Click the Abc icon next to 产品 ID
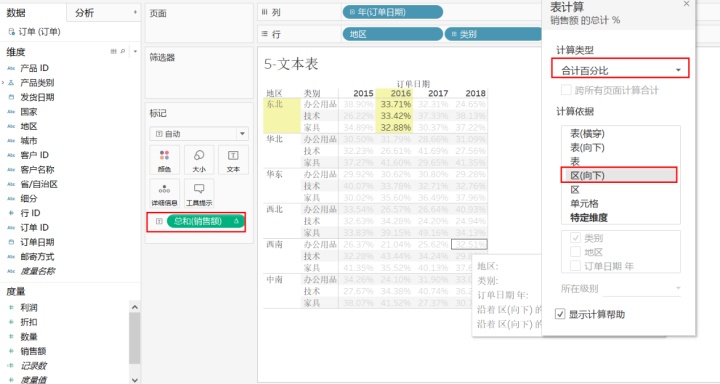The width and height of the screenshot is (720, 384). (11, 68)
